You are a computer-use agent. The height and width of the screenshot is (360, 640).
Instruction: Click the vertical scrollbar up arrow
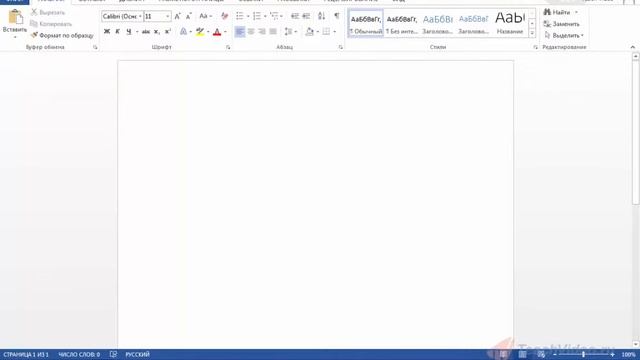click(x=636, y=57)
